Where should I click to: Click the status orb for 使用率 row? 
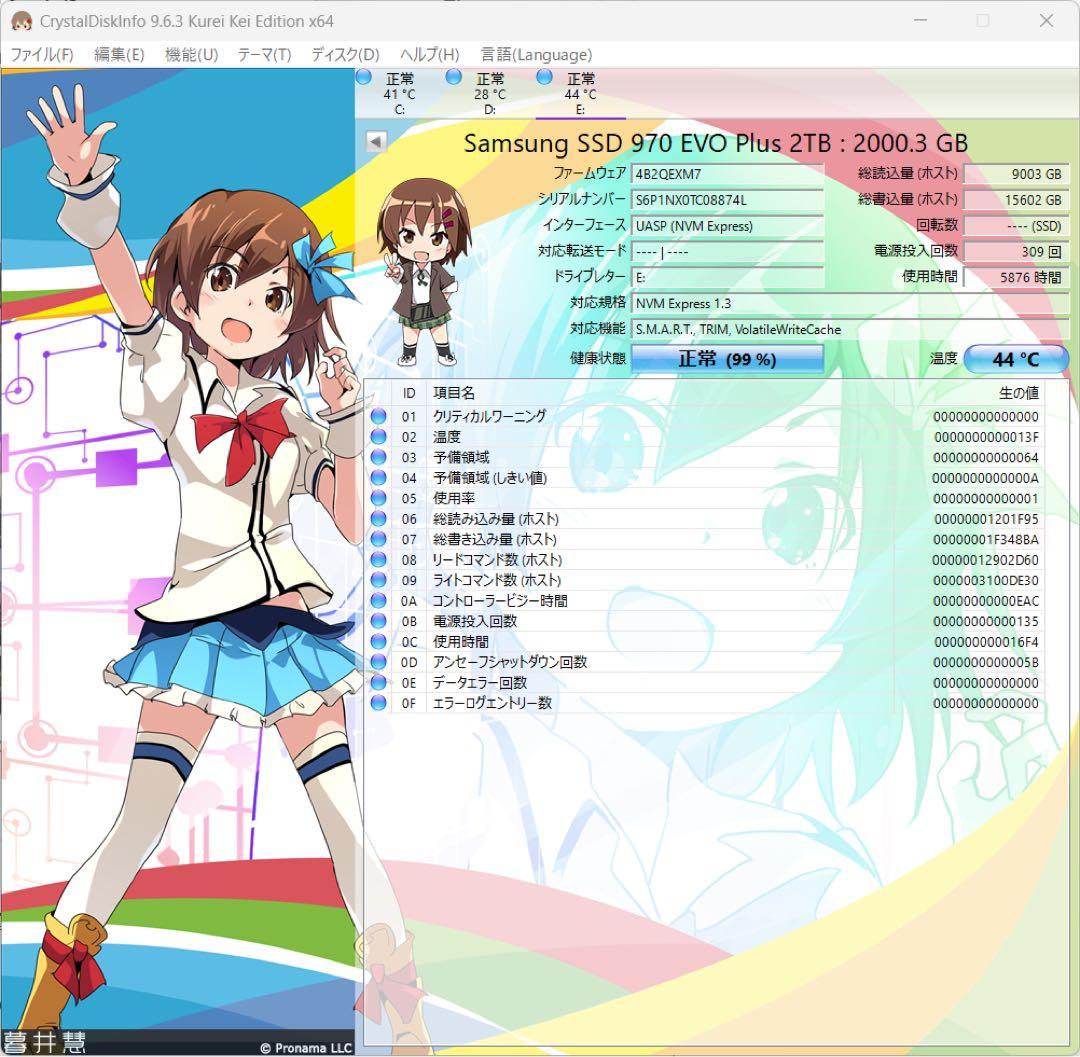pyautogui.click(x=378, y=498)
